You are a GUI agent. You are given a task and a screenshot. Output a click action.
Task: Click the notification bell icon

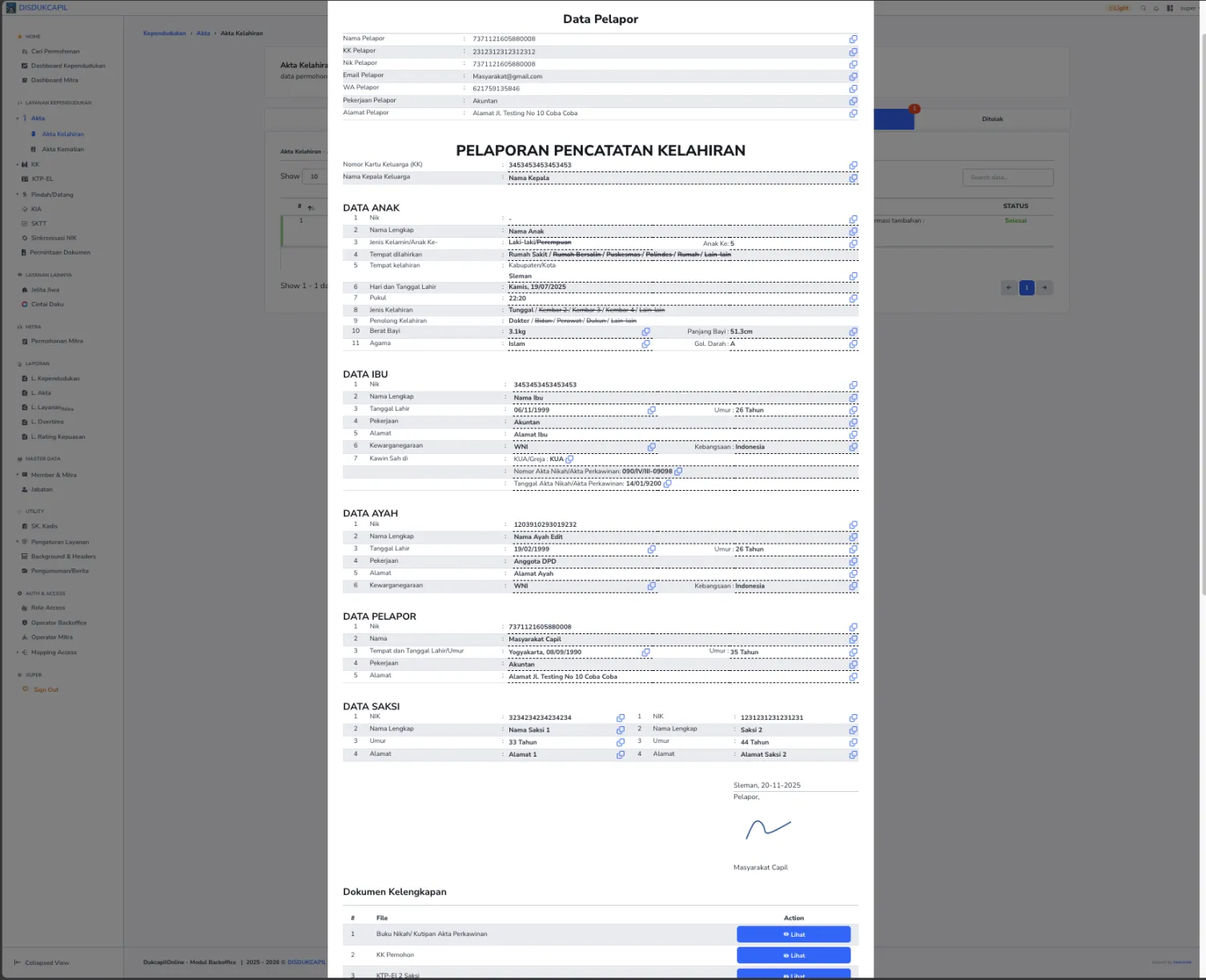coord(1156,8)
